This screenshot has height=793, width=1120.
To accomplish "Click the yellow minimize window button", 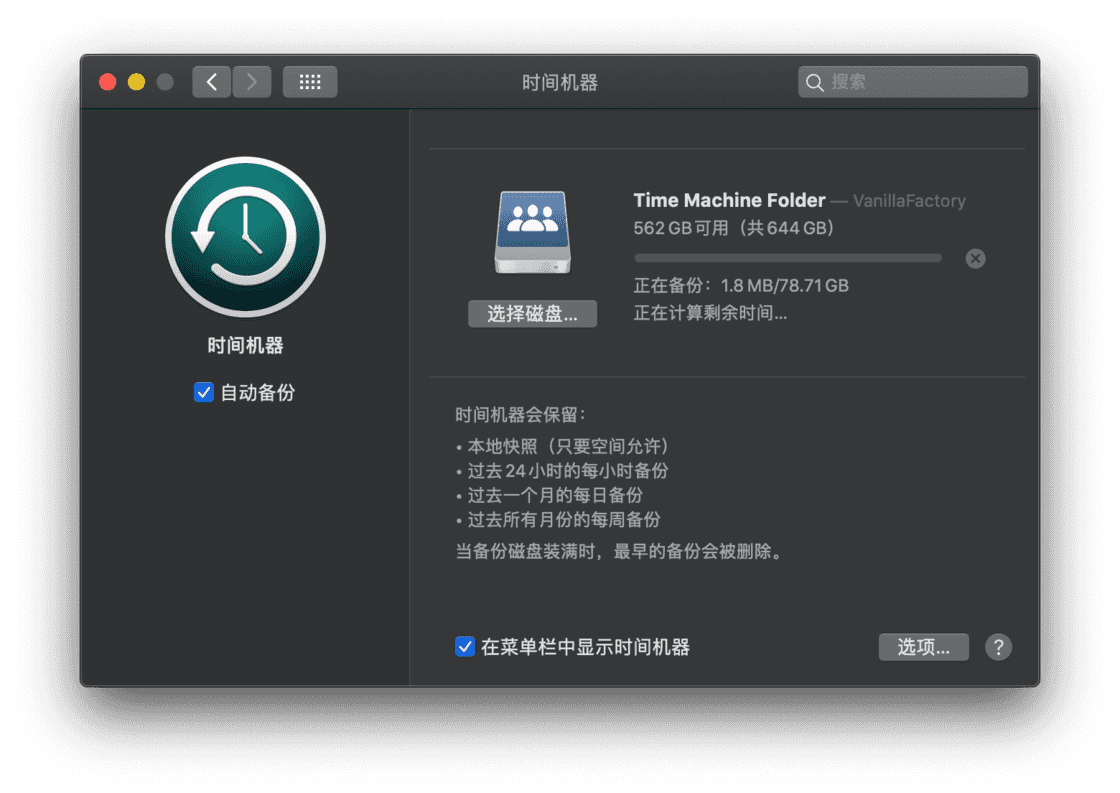I will [136, 82].
